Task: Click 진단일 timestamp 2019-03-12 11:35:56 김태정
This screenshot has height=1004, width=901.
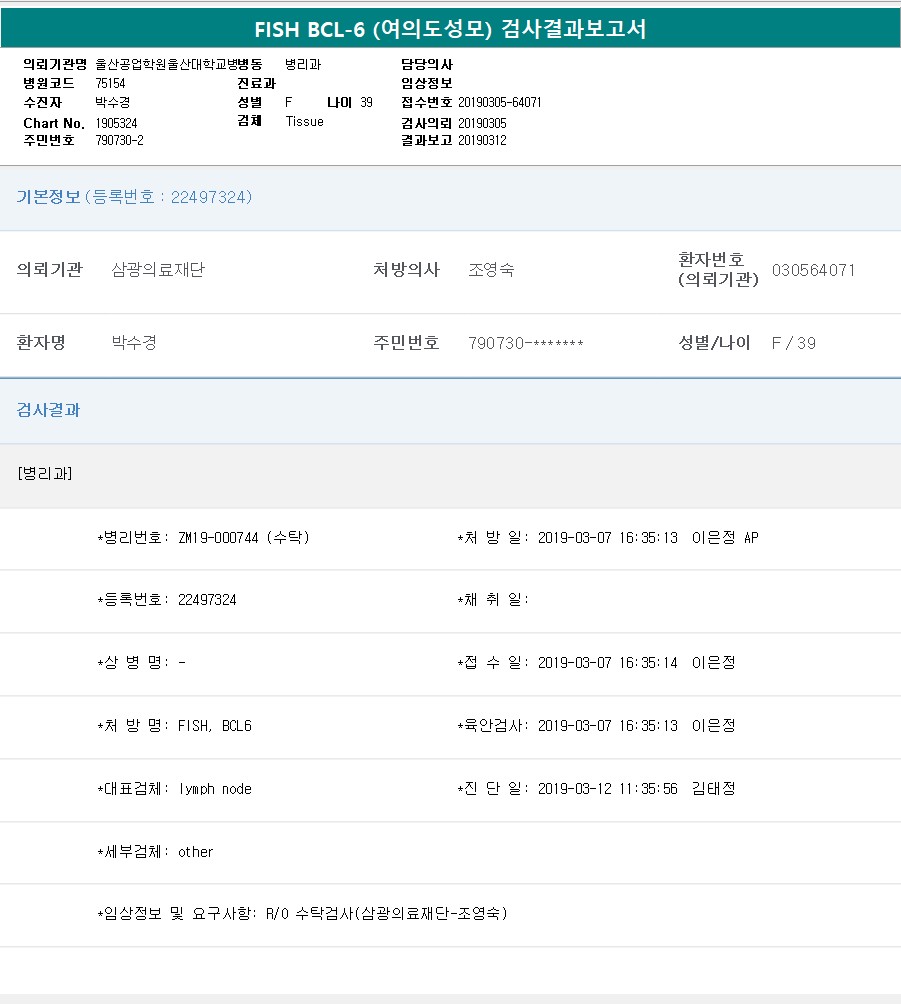Action: pos(636,788)
